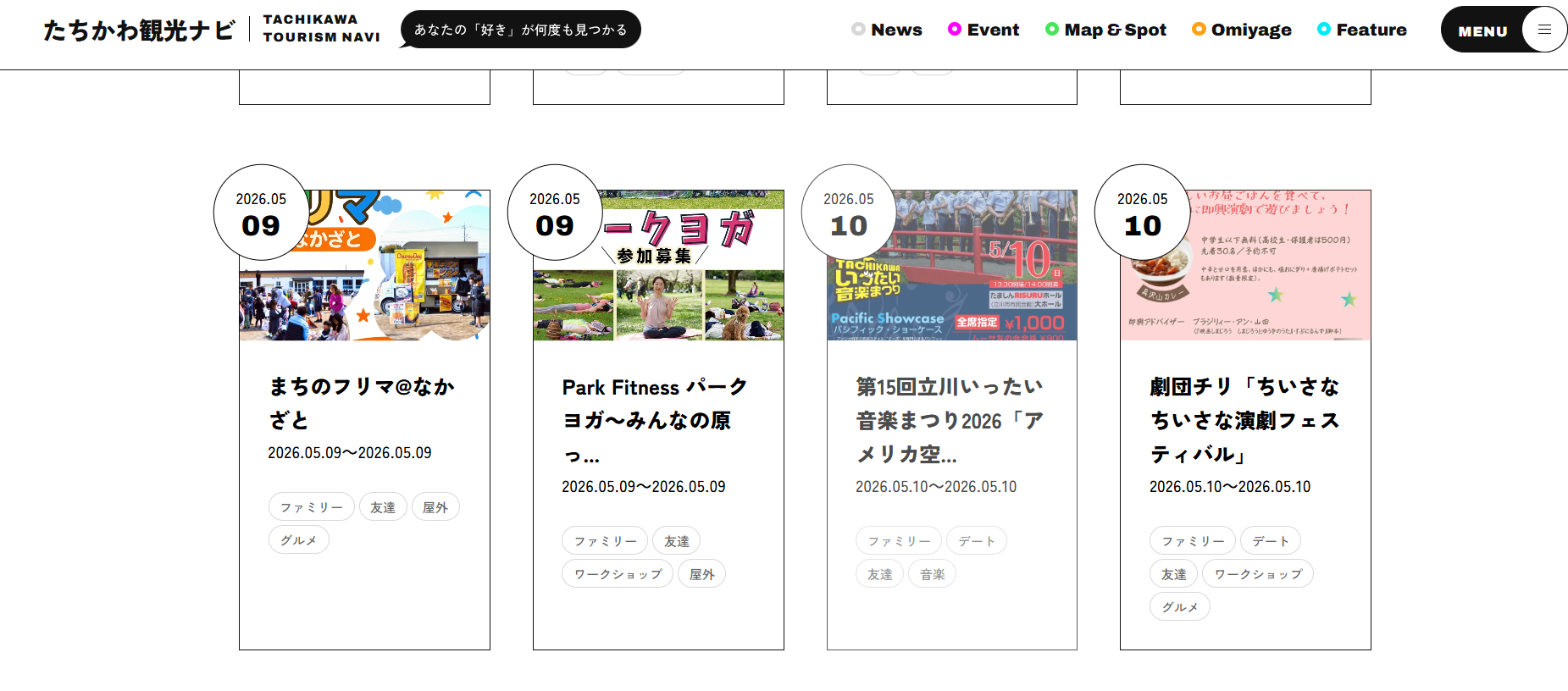Open the News menu item
The width and height of the screenshot is (1568, 691).
896,30
